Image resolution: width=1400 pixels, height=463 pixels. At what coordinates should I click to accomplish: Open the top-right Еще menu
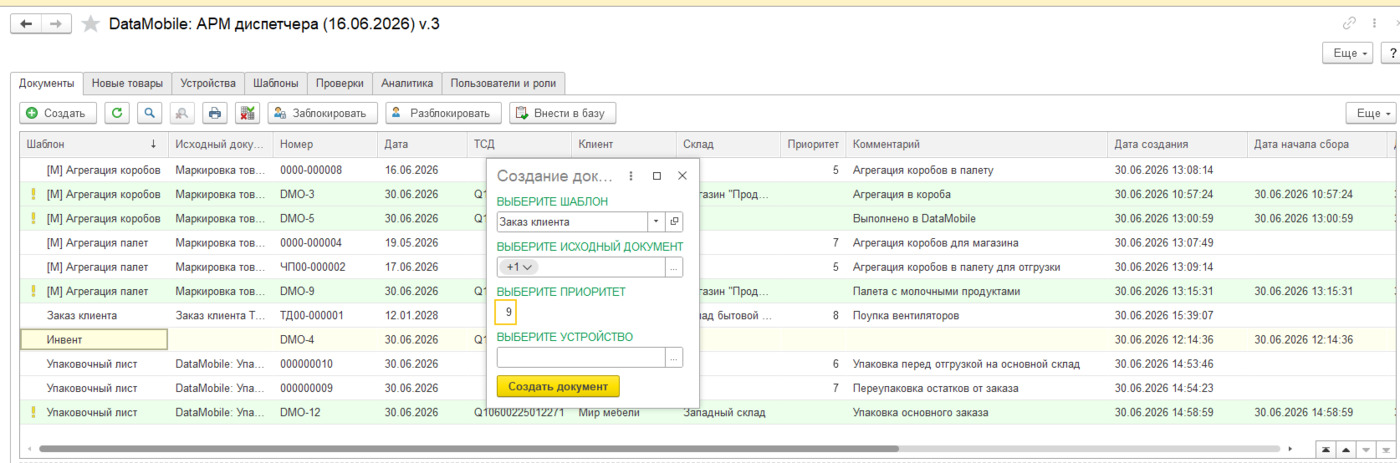tap(1346, 52)
